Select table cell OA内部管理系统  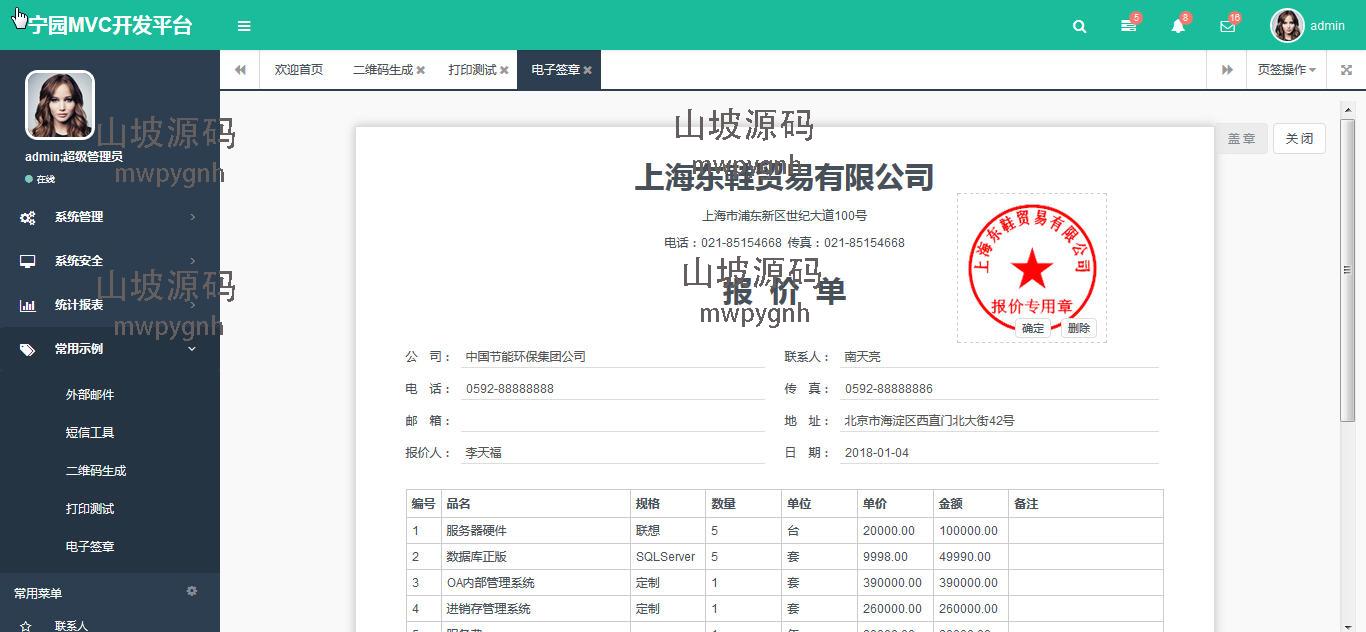[x=535, y=583]
